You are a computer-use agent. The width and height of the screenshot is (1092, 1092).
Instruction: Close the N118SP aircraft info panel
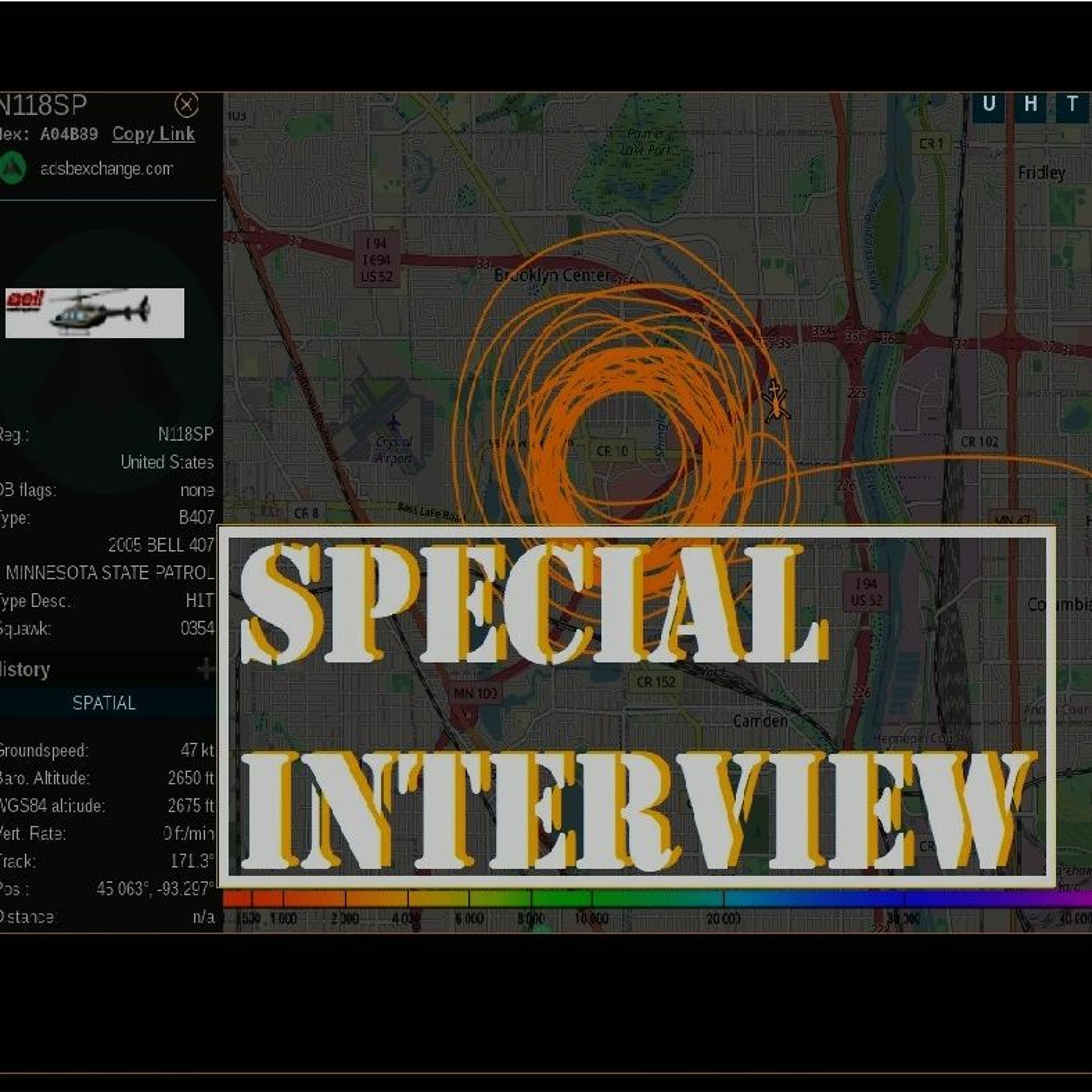pos(186,104)
